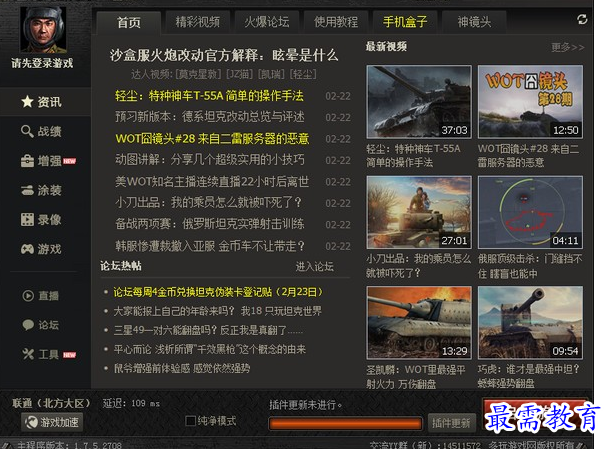
Task: Click the 凯瑞 video author link
Action: (x=271, y=74)
